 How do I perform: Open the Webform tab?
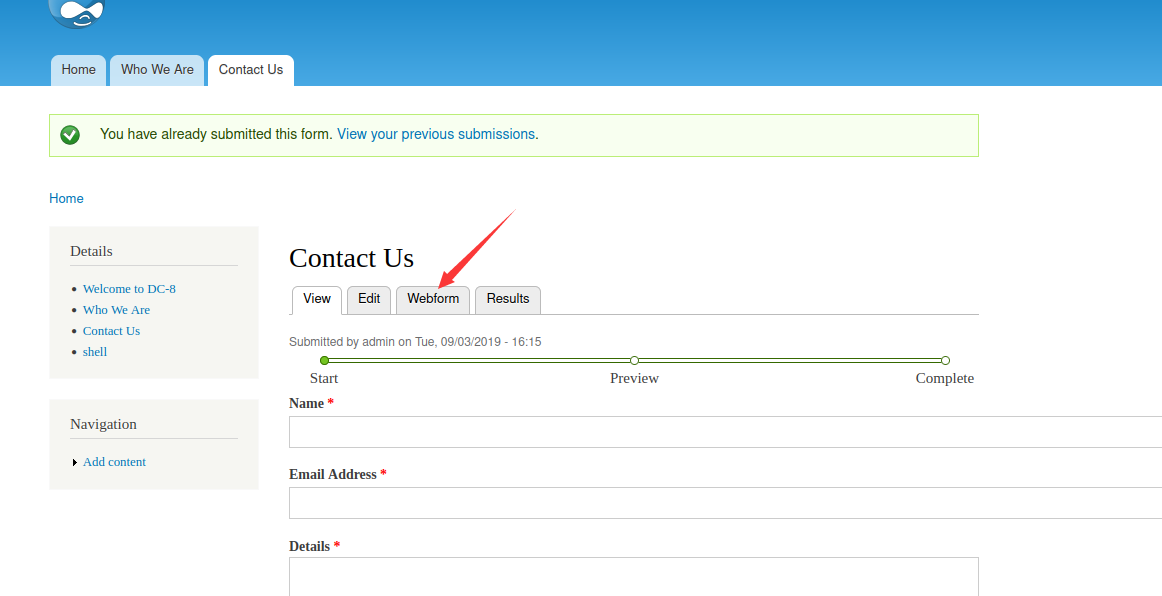[433, 299]
